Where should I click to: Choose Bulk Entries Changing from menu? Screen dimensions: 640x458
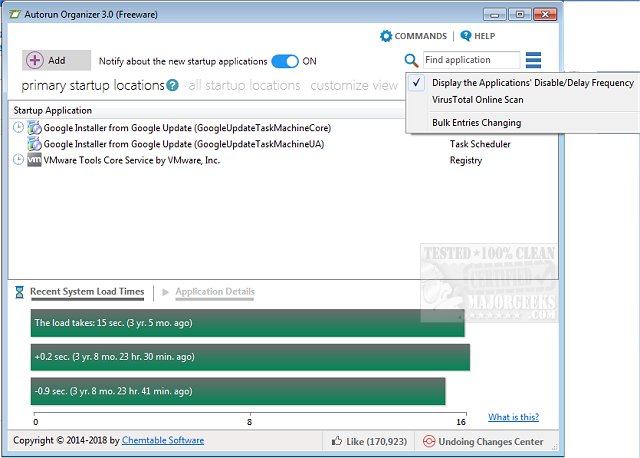point(476,123)
